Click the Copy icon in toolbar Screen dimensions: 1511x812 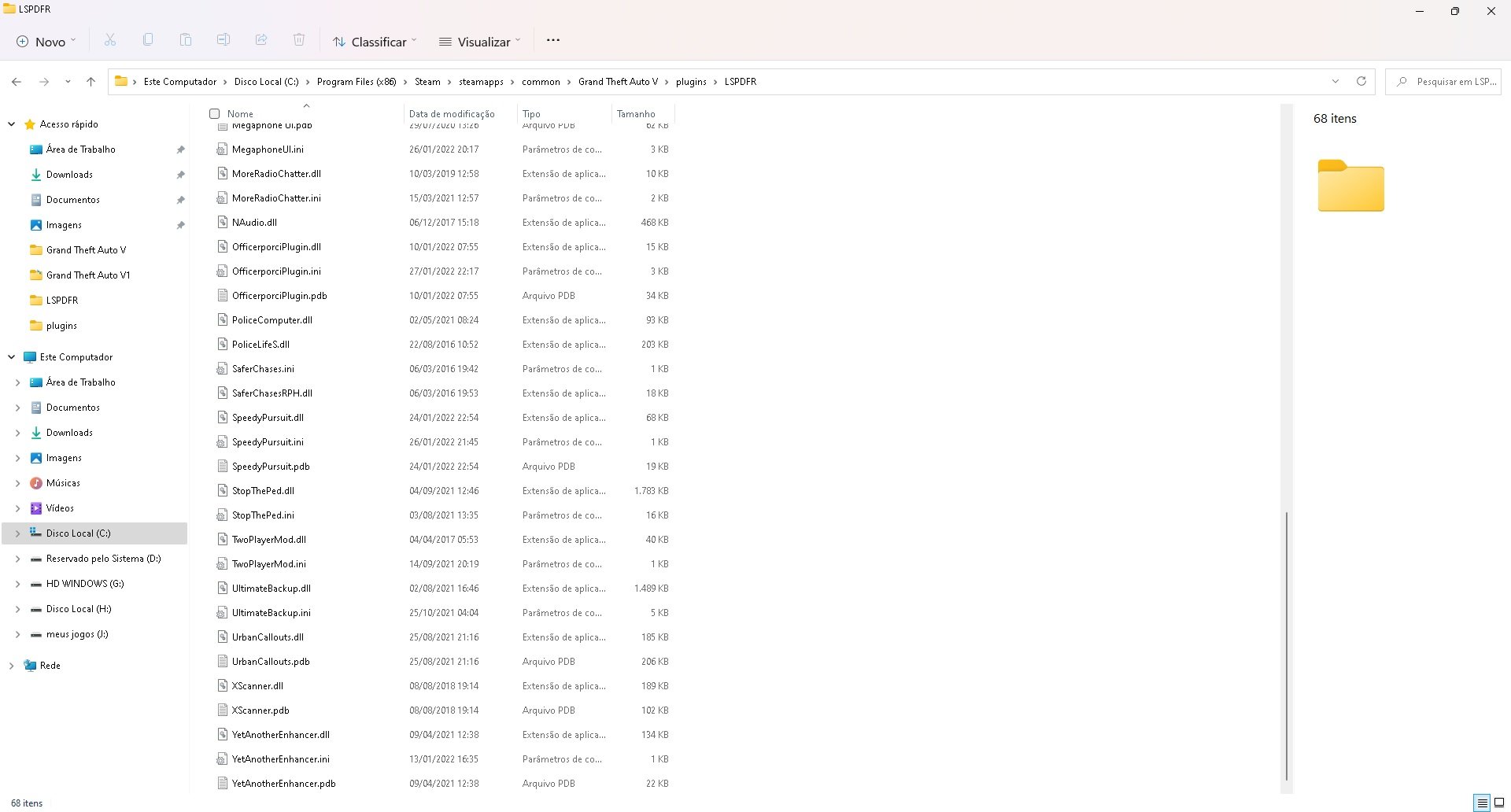[x=148, y=41]
